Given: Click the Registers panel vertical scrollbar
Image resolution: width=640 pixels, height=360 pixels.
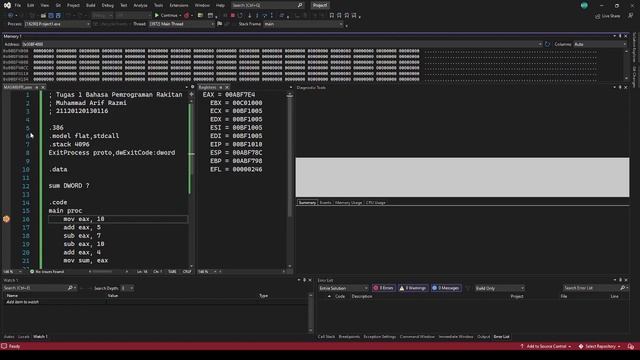Looking at the screenshot, I should pos(290,180).
